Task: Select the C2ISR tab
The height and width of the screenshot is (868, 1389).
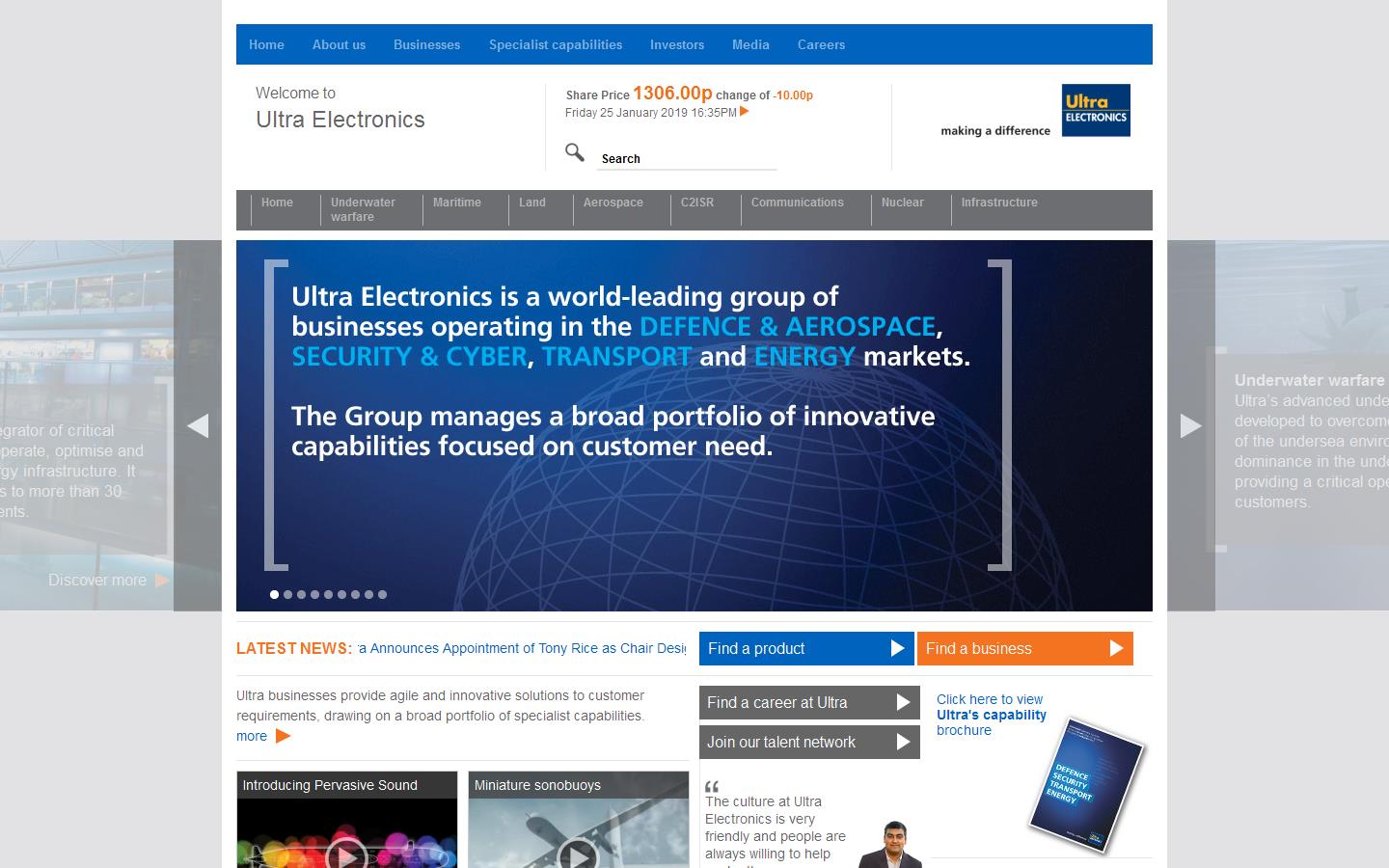Action: point(697,203)
